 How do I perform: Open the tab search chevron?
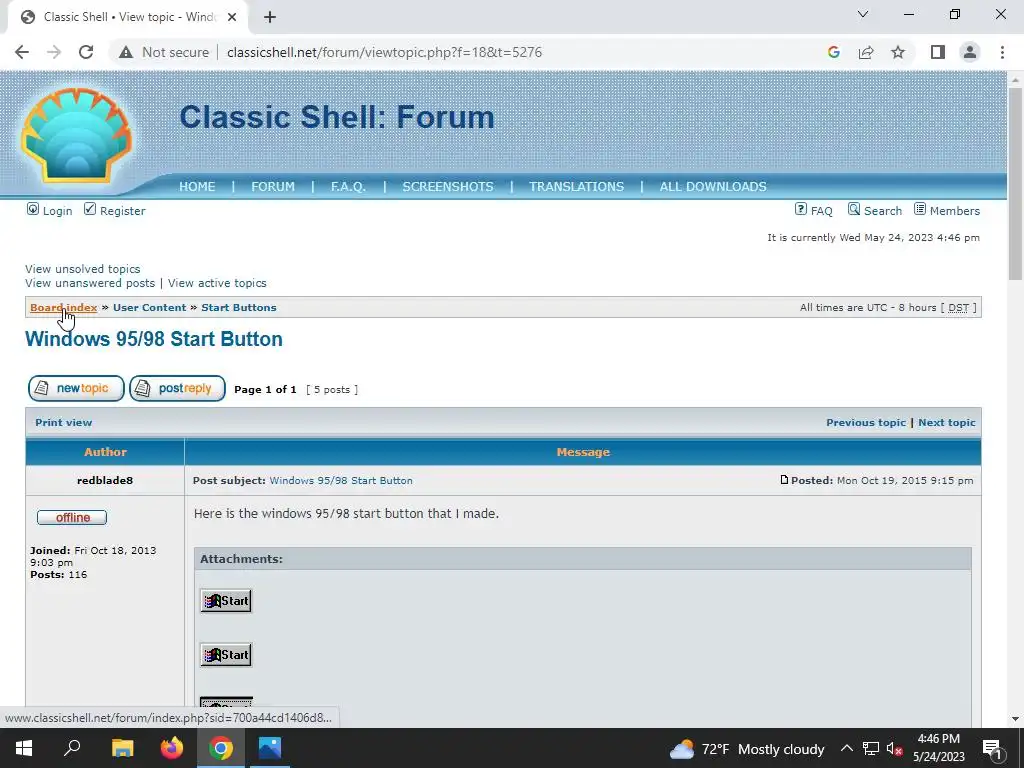click(x=863, y=14)
